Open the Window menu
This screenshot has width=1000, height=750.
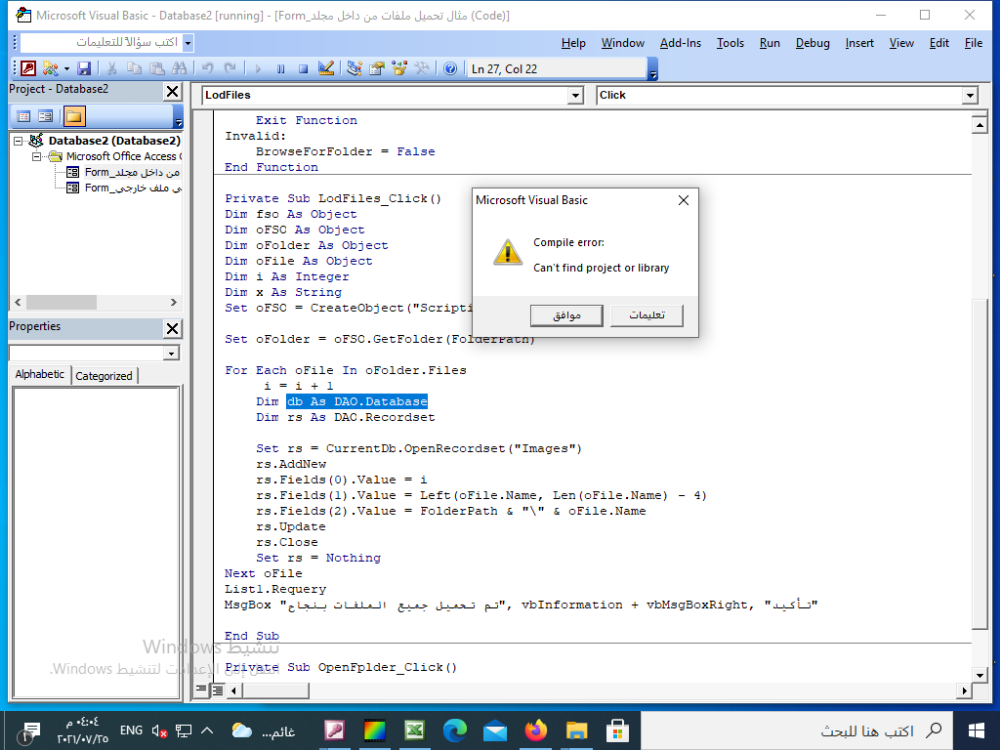pos(622,43)
